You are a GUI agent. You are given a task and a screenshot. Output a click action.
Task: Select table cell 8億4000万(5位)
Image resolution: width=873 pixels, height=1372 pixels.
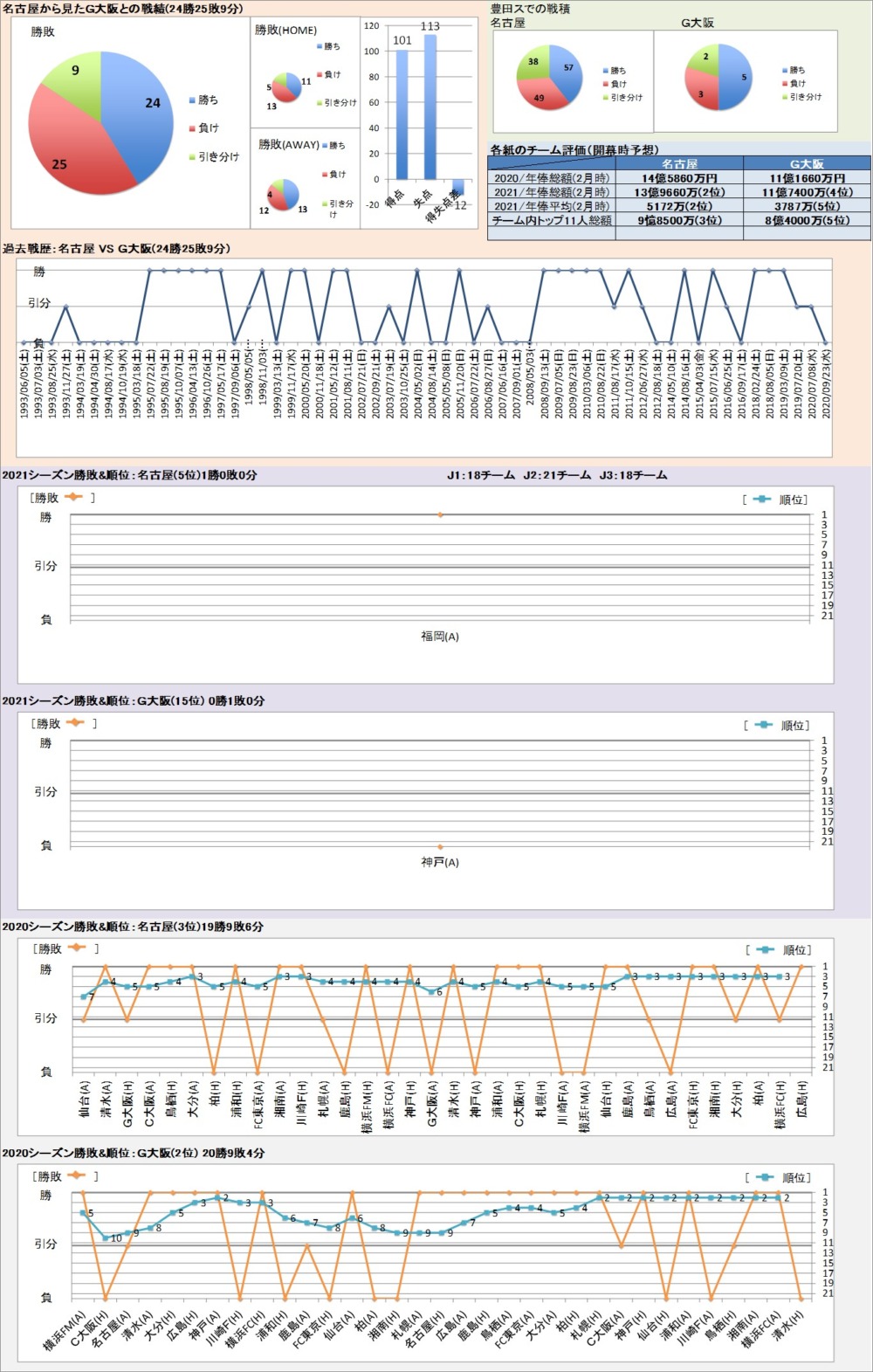(807, 220)
